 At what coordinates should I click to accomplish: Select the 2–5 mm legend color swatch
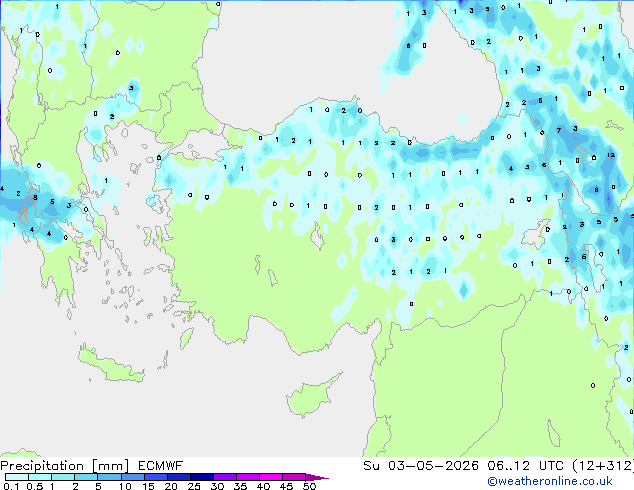click(86, 477)
